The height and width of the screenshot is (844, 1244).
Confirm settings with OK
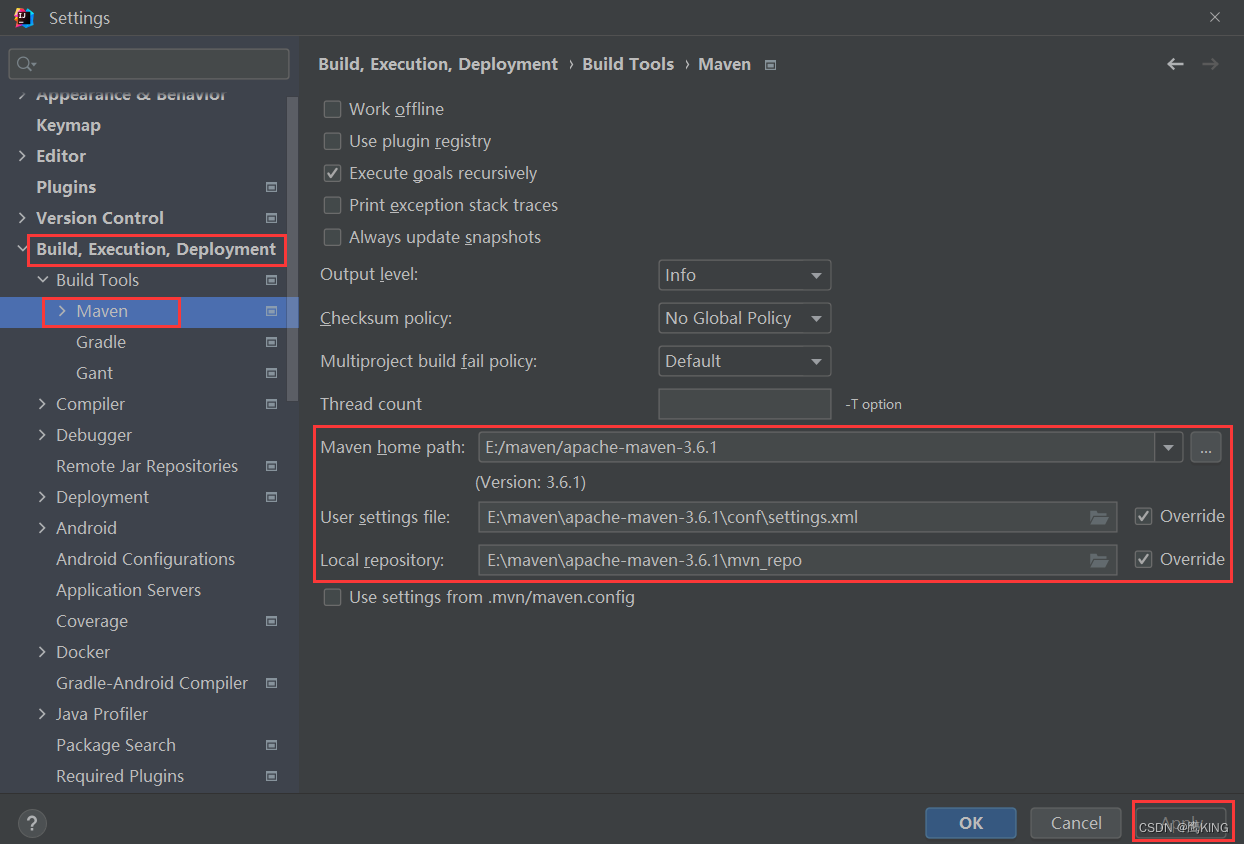click(x=969, y=822)
